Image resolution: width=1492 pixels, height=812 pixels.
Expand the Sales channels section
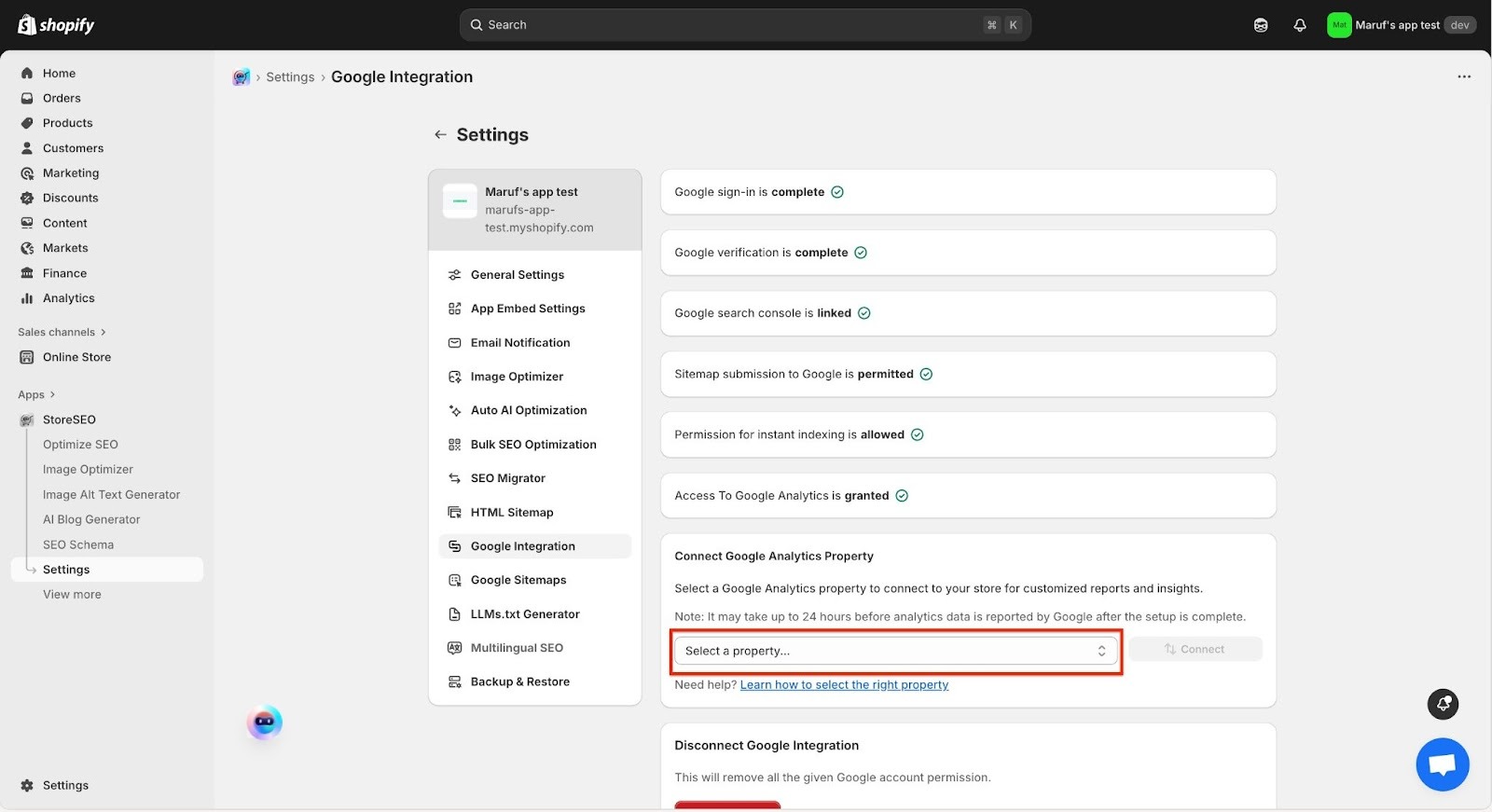point(62,332)
